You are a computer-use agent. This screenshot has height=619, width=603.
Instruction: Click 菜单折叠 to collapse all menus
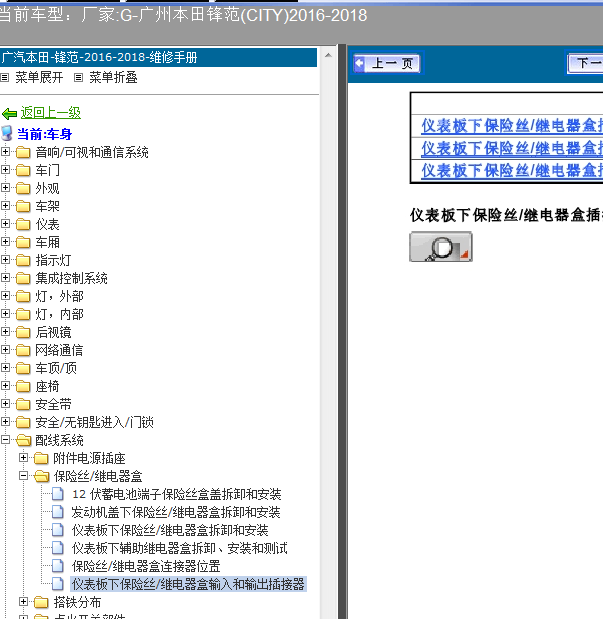(113, 78)
